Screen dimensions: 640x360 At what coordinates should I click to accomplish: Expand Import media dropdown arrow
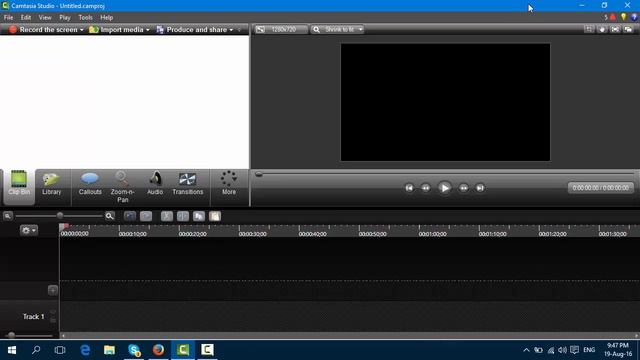tap(147, 30)
